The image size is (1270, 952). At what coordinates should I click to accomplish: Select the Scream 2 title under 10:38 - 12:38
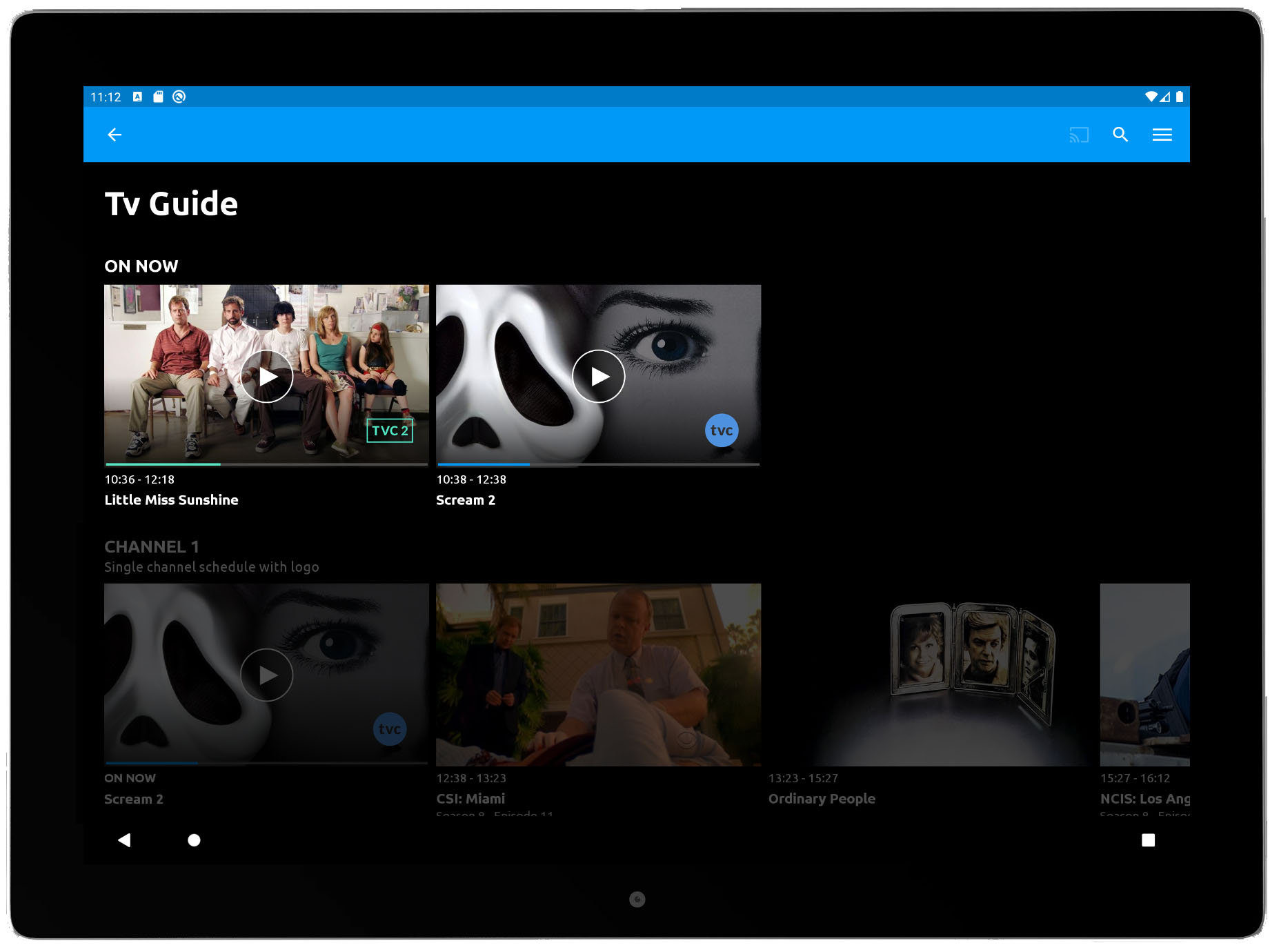point(466,500)
